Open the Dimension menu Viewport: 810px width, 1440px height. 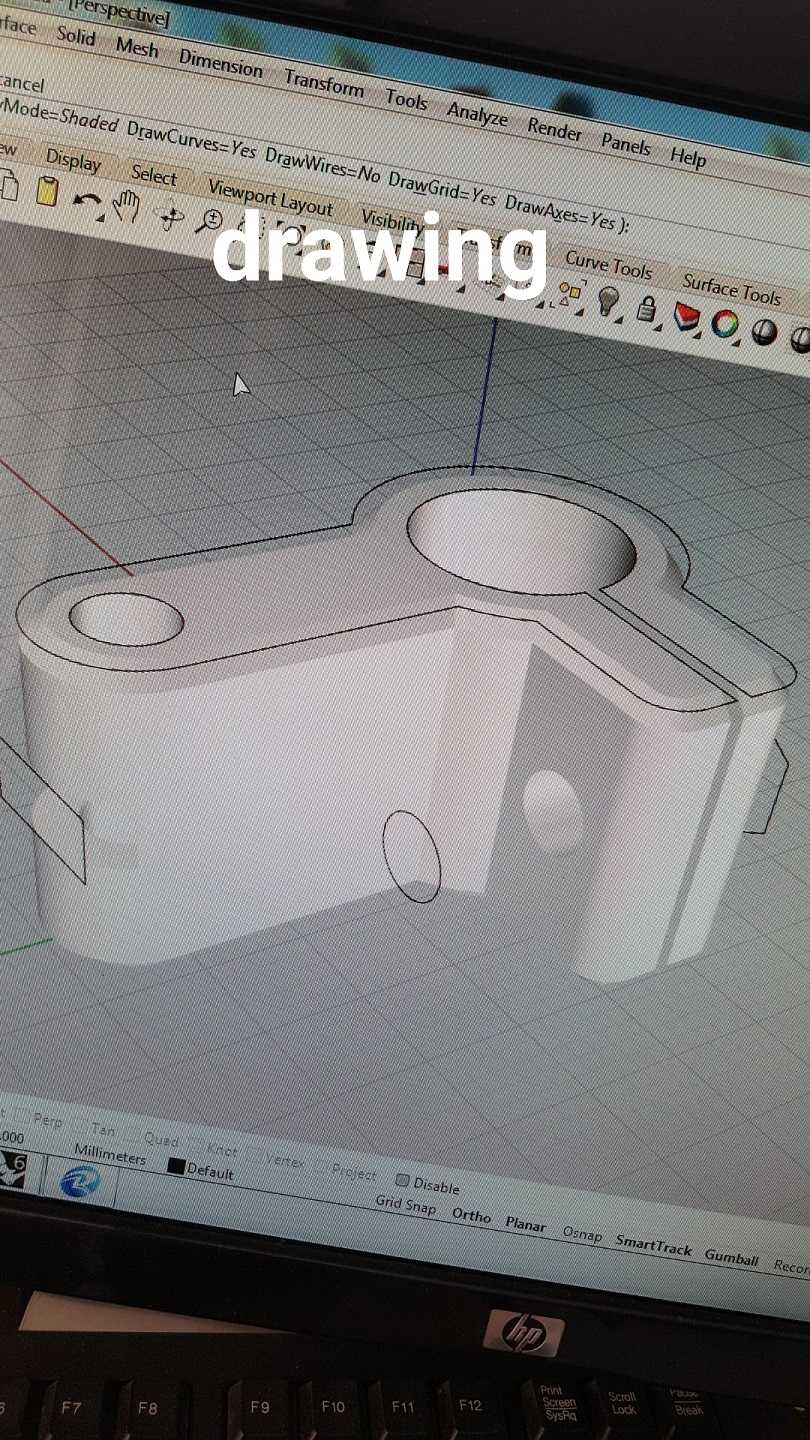220,63
